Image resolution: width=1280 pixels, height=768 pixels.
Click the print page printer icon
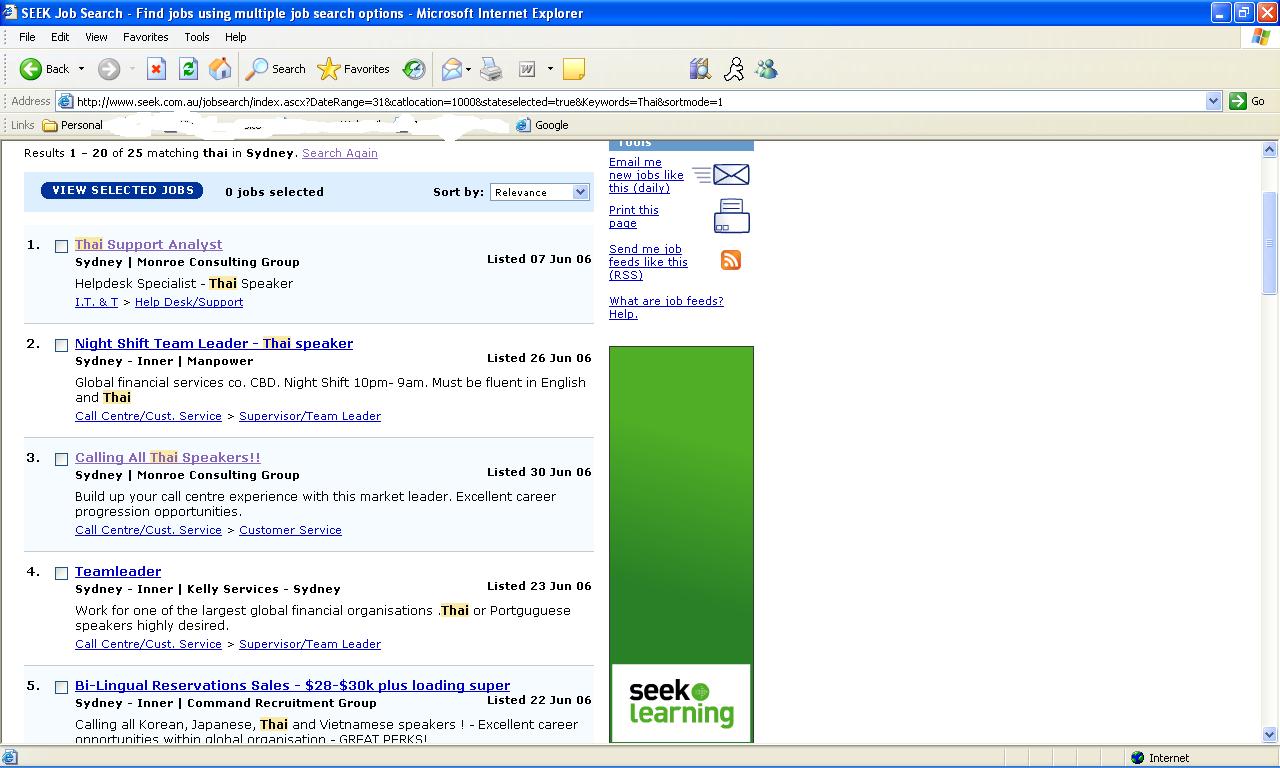(732, 216)
